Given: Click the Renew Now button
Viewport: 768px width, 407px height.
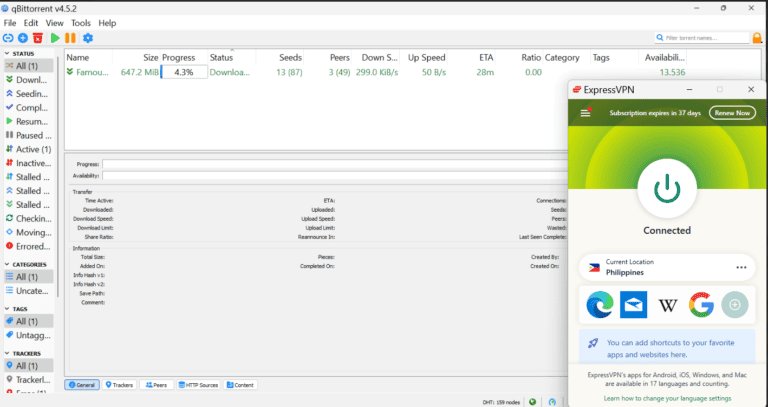Looking at the screenshot, I should [731, 113].
